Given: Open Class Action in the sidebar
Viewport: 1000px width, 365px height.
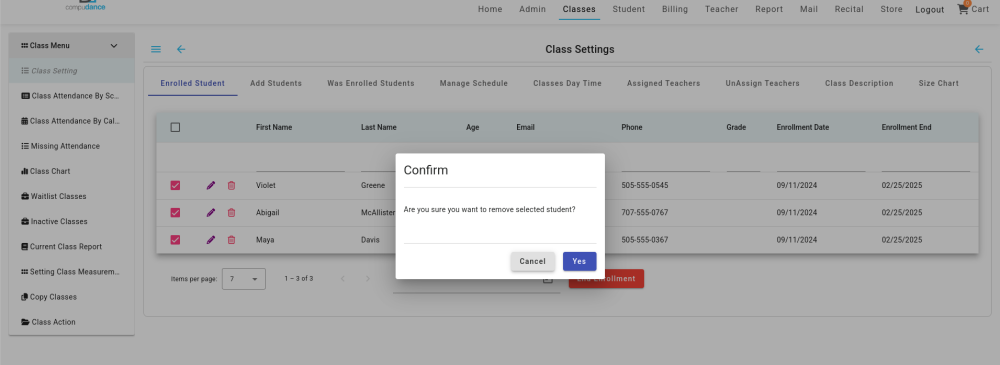Looking at the screenshot, I should pos(71,322).
